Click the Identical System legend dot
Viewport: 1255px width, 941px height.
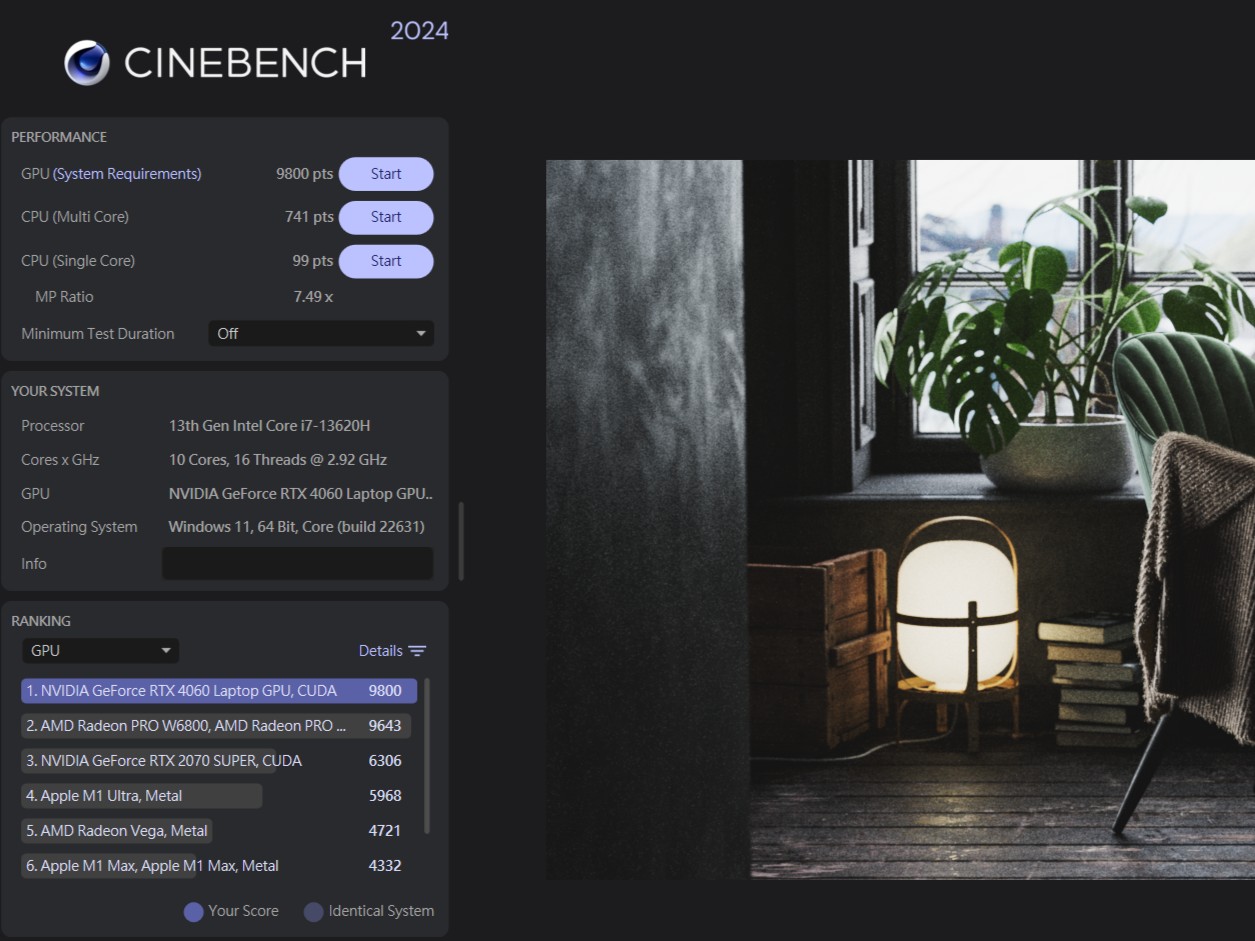click(x=314, y=912)
